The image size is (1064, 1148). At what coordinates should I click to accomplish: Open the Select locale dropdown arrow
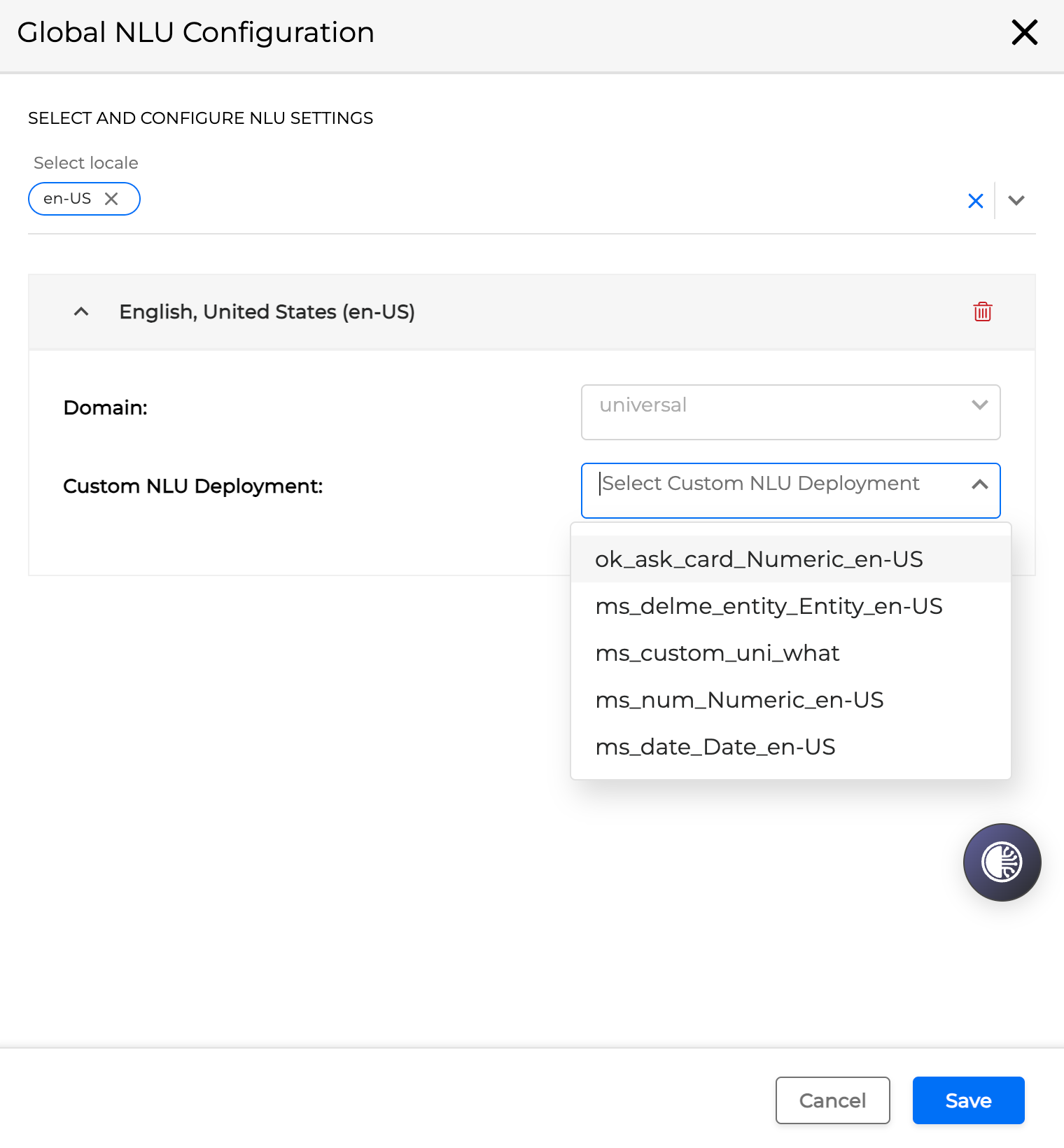tap(1016, 201)
